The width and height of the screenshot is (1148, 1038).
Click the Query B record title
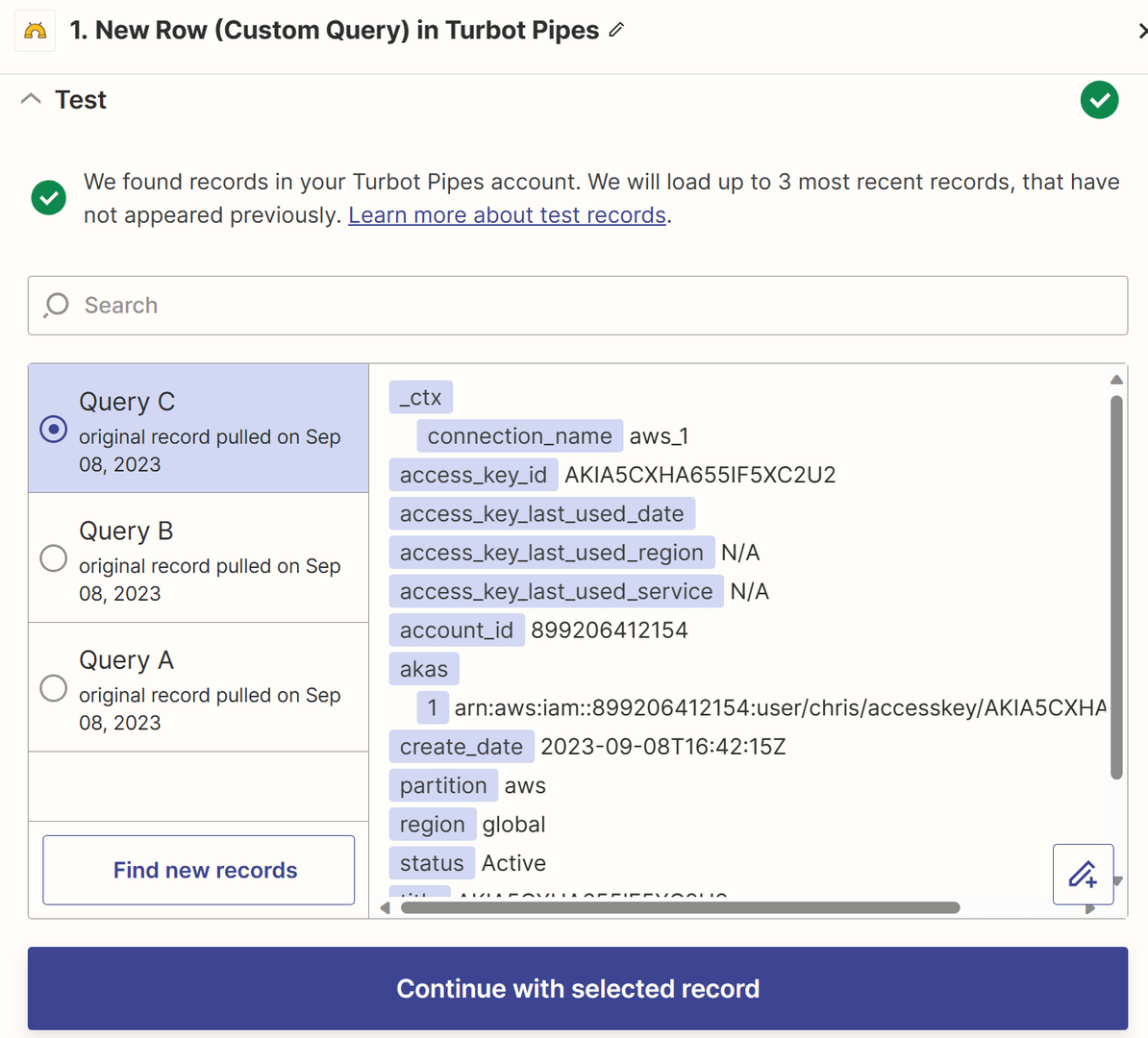point(126,531)
